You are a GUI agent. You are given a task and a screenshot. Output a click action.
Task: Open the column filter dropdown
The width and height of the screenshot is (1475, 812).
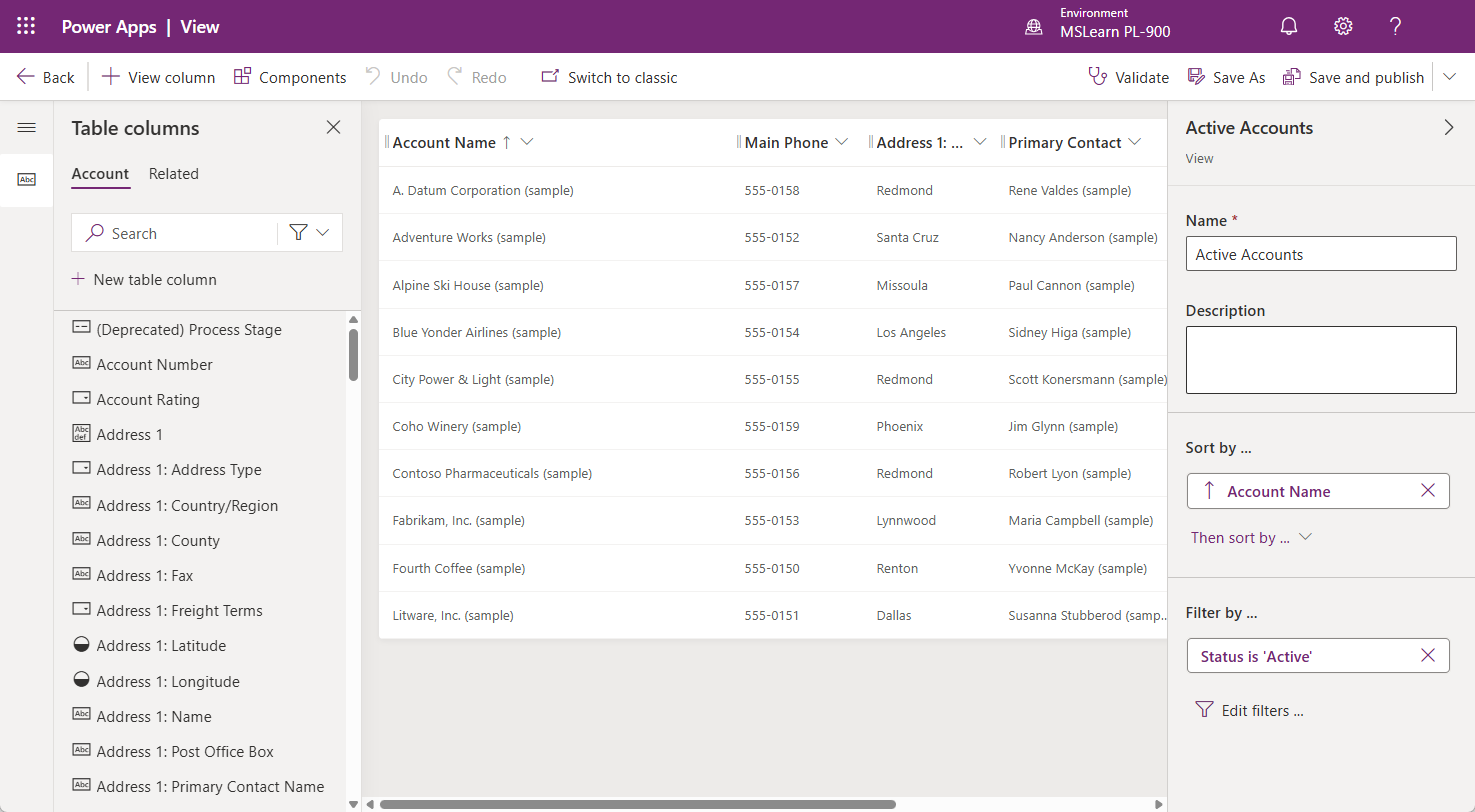[x=310, y=233]
